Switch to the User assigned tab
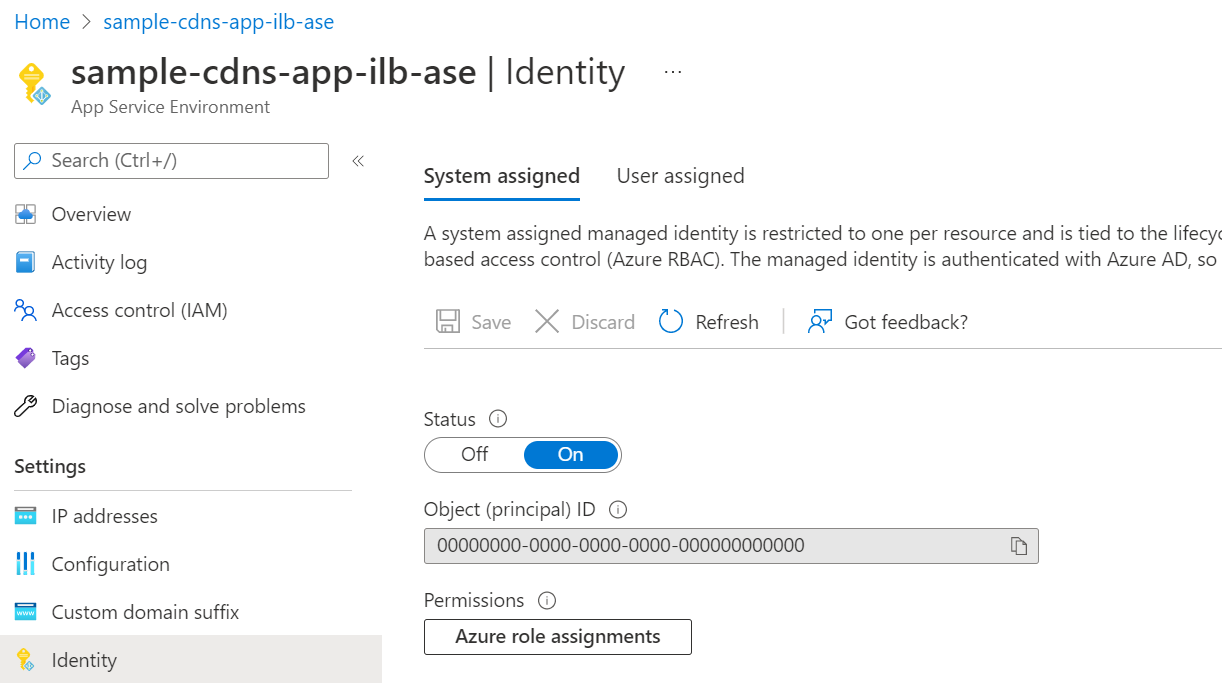The width and height of the screenshot is (1222, 694). 680,176
